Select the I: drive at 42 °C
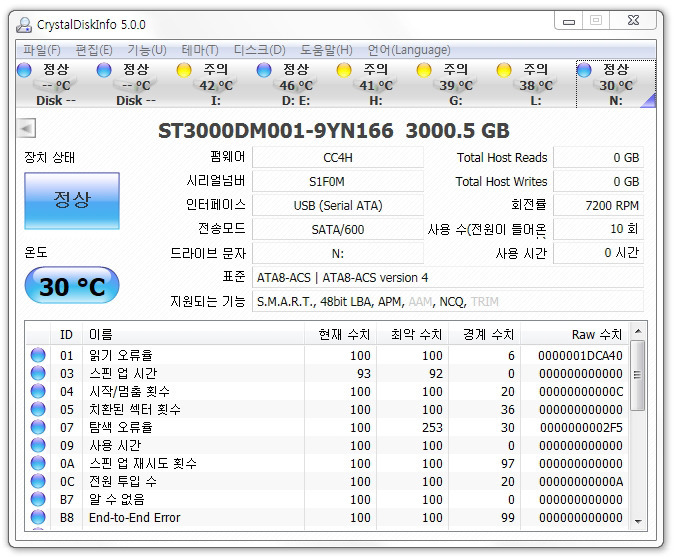The image size is (675, 559). pos(216,84)
